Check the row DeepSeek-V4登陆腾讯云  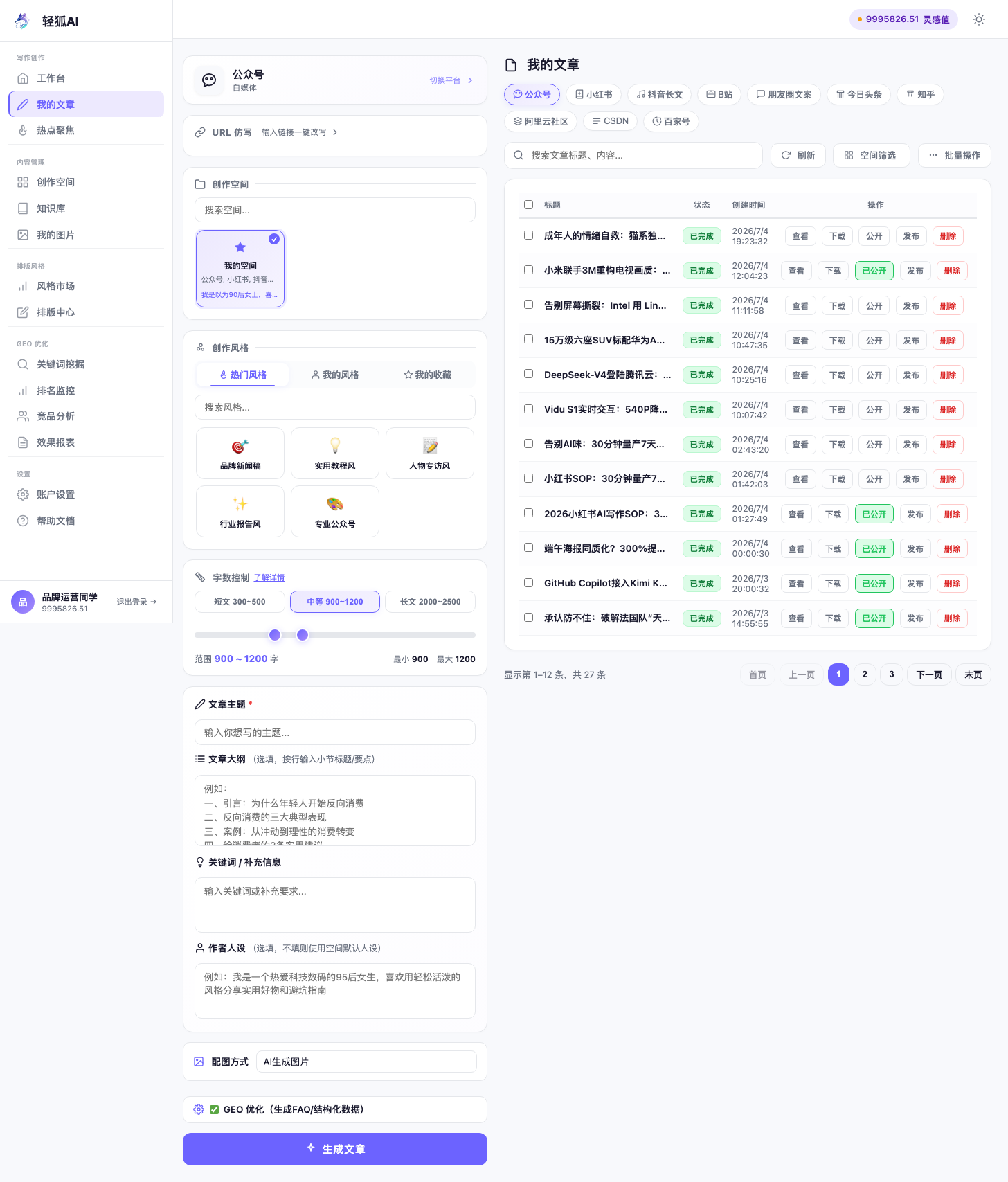(529, 374)
